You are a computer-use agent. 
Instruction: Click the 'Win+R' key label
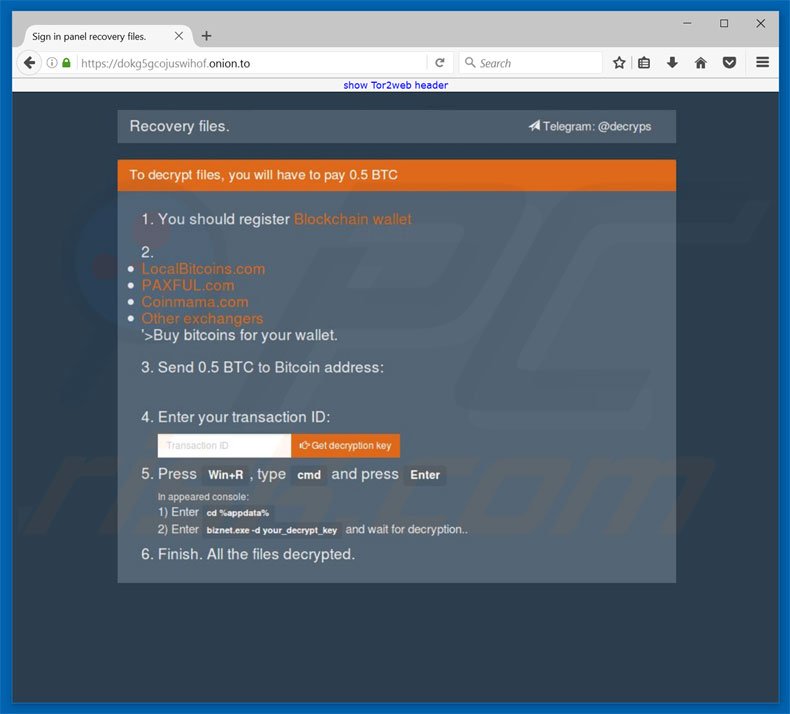tap(226, 475)
